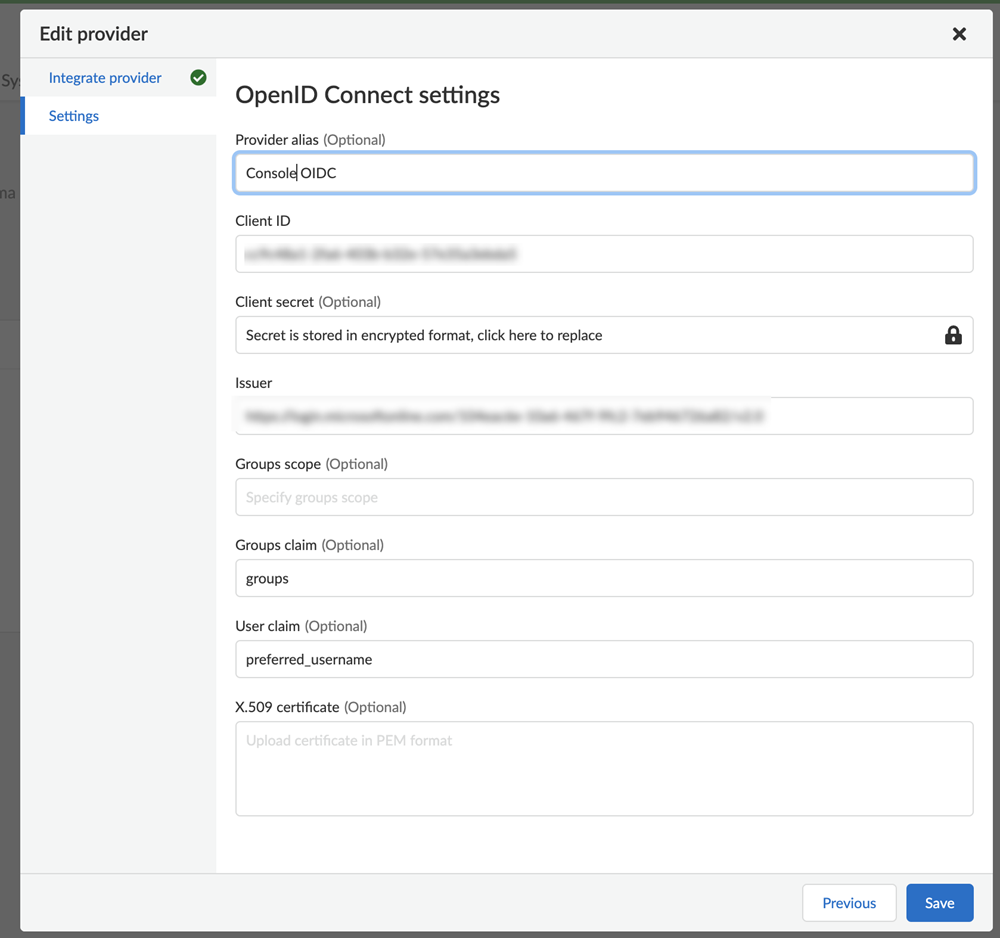The image size is (1000, 938).
Task: Save the provider settings
Action: tap(939, 903)
